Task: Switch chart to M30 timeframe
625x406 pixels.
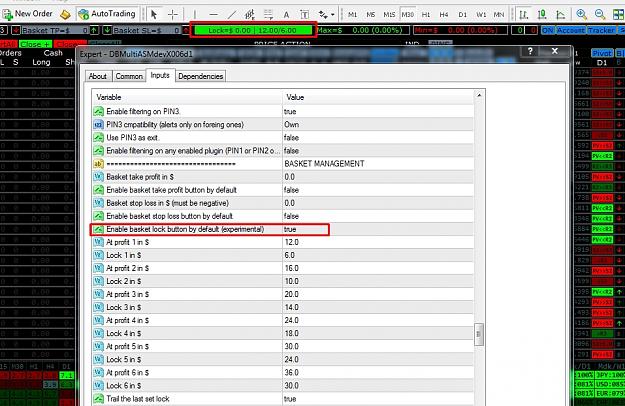Action: click(x=407, y=15)
